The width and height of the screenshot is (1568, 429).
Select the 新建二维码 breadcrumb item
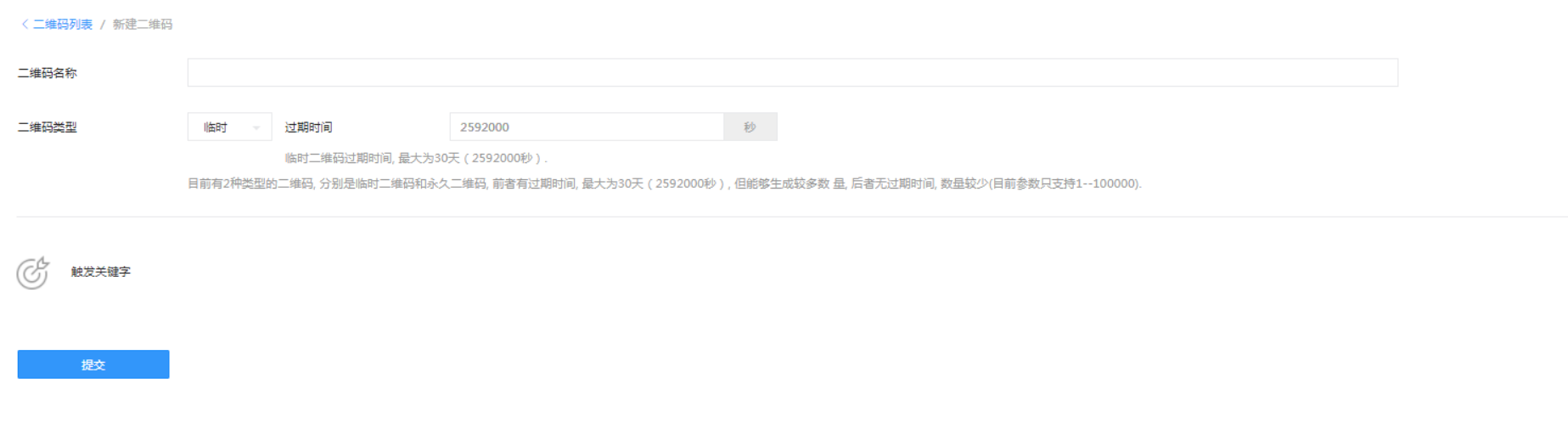143,25
